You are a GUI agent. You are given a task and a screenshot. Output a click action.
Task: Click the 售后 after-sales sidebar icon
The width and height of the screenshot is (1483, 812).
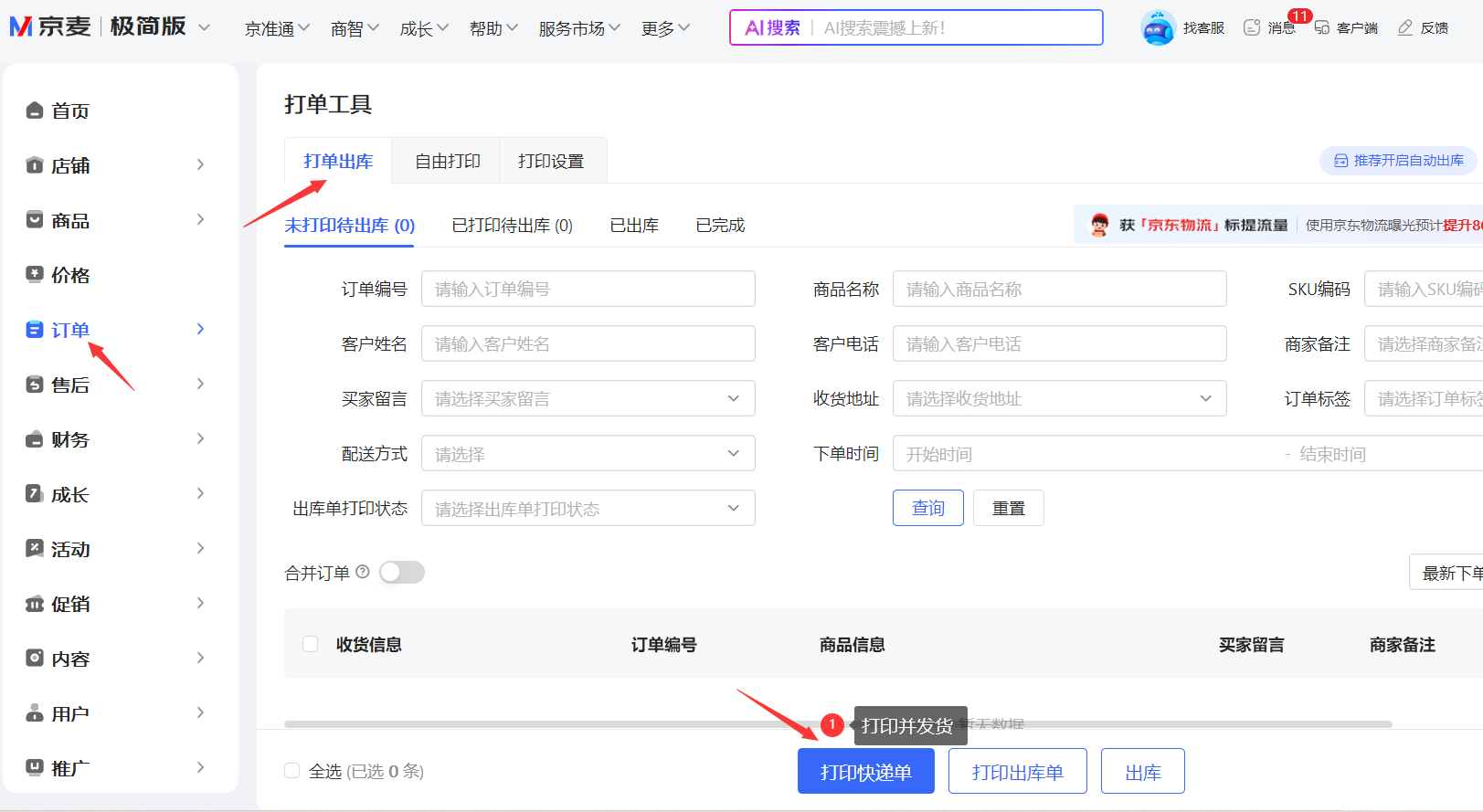[35, 385]
